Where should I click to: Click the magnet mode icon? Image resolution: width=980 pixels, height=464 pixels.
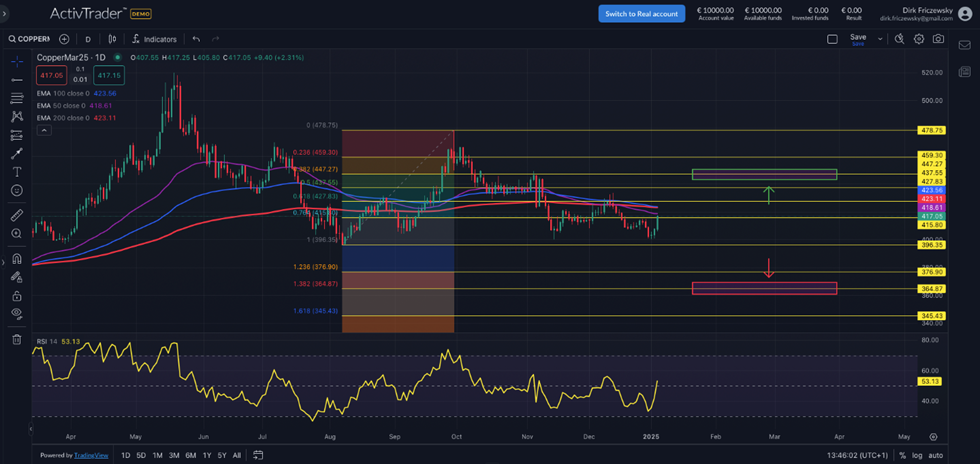pyautogui.click(x=16, y=259)
